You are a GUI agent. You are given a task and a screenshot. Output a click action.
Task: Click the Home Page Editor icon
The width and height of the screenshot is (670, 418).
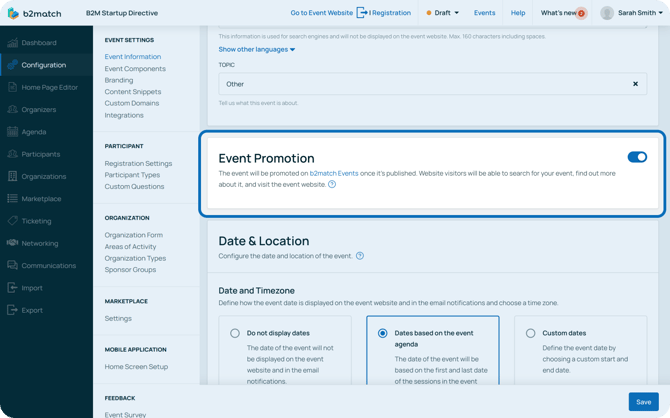tap(12, 87)
